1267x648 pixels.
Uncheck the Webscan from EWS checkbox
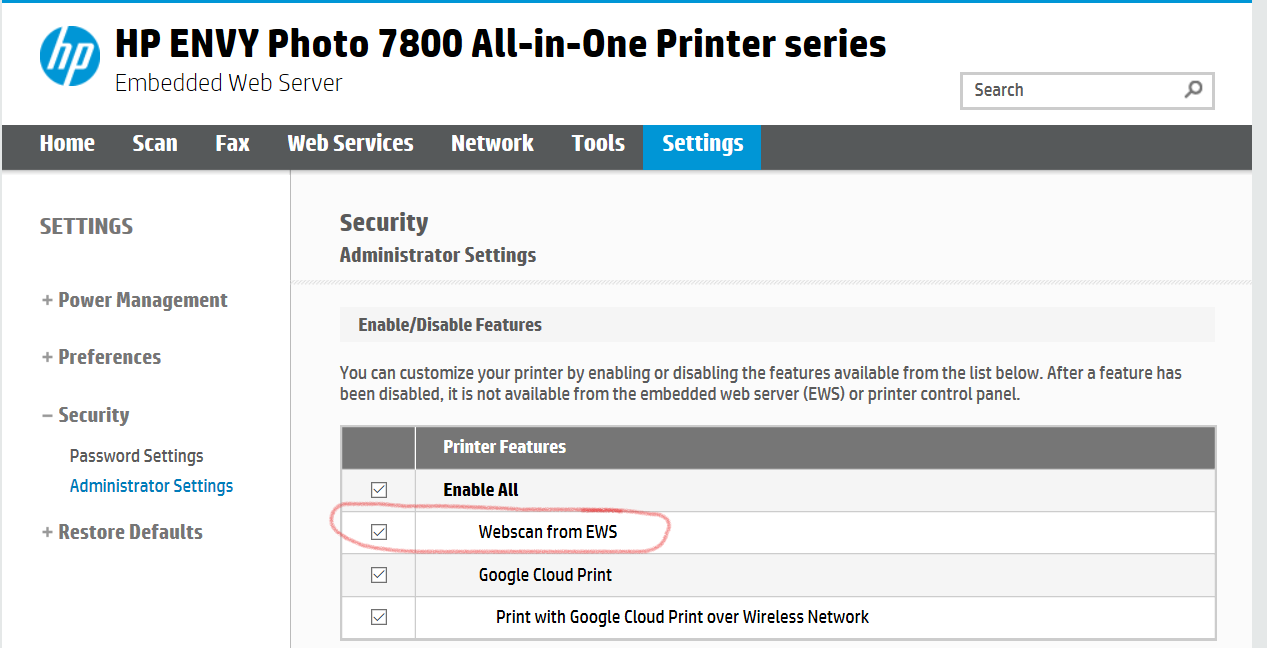pyautogui.click(x=379, y=532)
